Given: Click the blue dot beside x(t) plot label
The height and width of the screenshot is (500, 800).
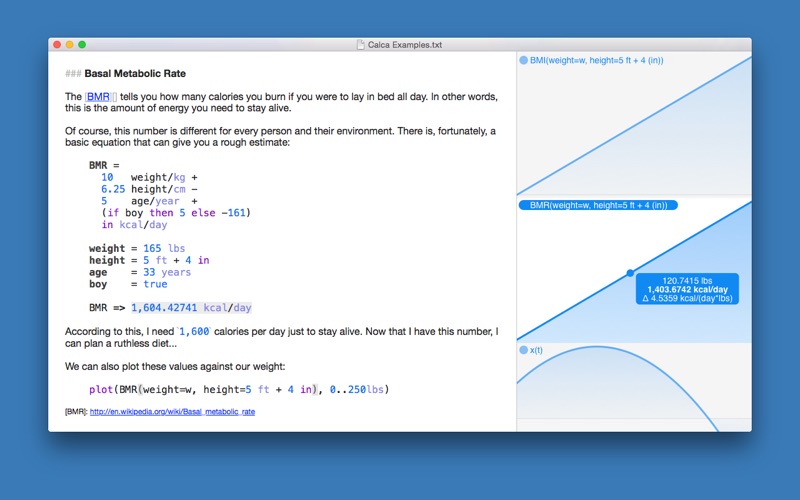Looking at the screenshot, I should (523, 350).
